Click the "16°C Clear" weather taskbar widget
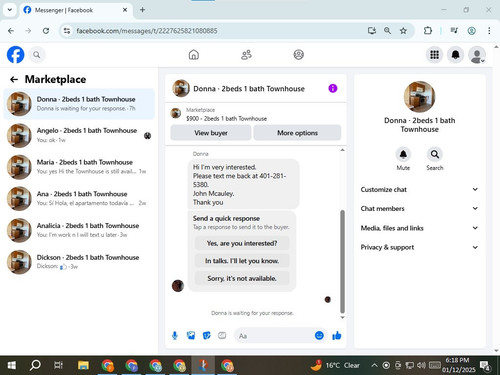The height and width of the screenshot is (375, 500). pos(335,365)
